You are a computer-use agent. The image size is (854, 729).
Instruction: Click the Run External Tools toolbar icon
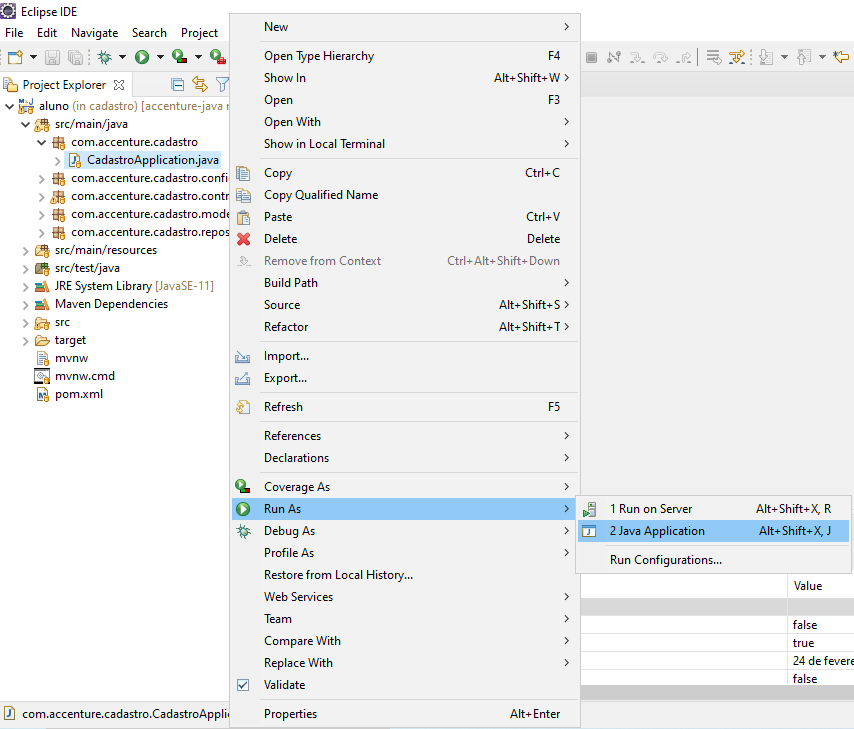218,57
